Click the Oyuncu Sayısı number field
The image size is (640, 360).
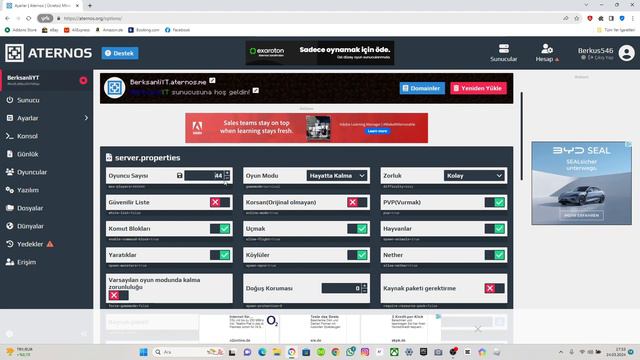204,176
